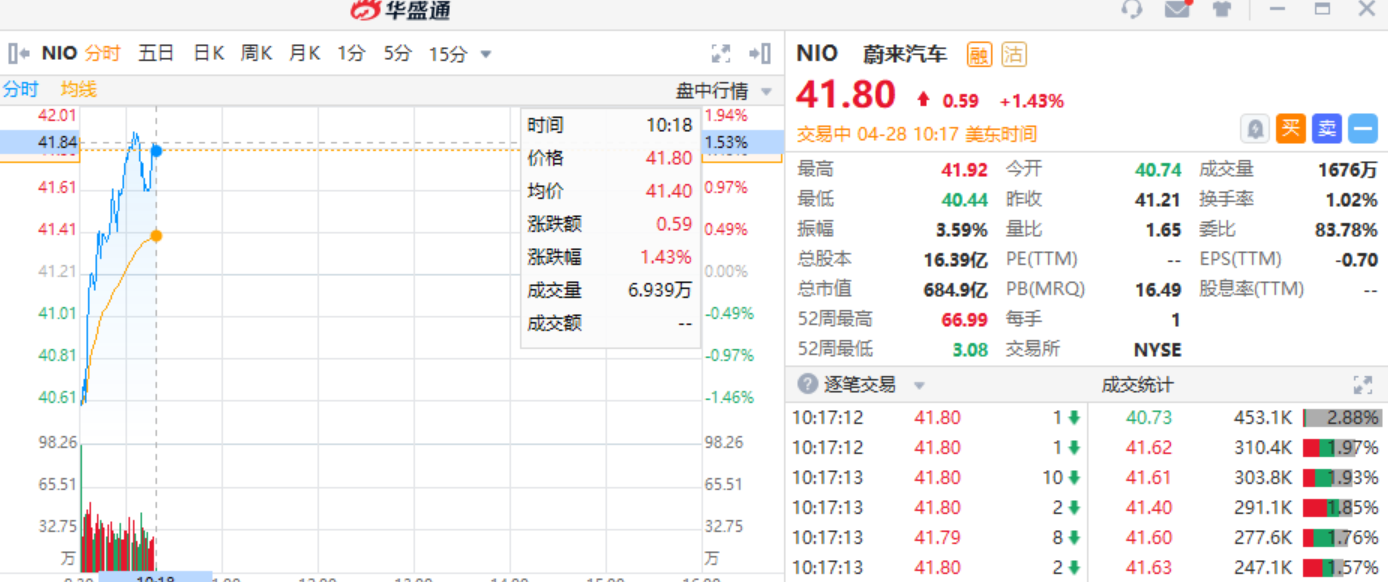Click the EPS(TTM) value -0.70
Image resolution: width=1388 pixels, height=582 pixels.
(x=1356, y=260)
